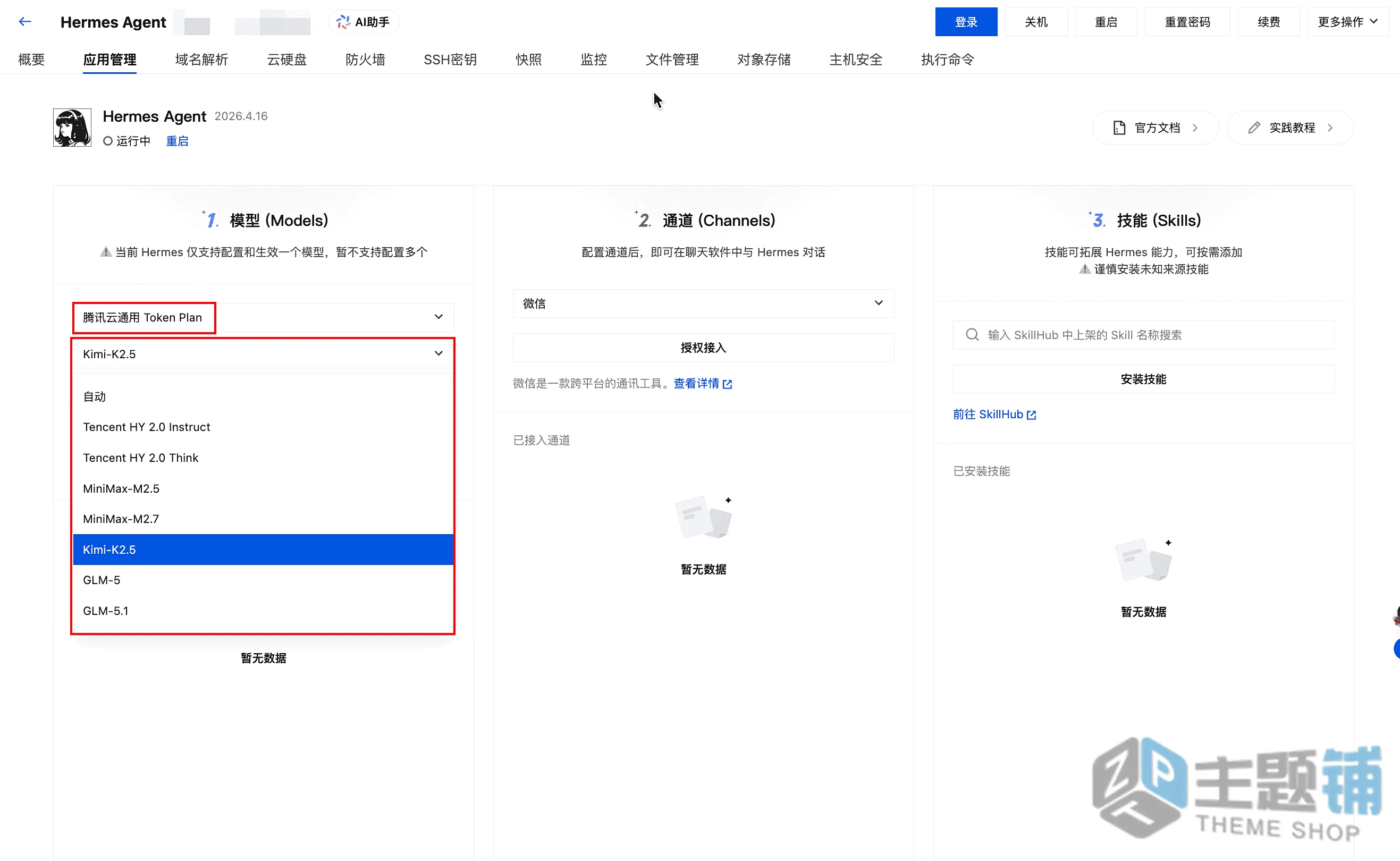Switch to the 执行命令 tab
The height and width of the screenshot is (861, 1400).
(947, 59)
